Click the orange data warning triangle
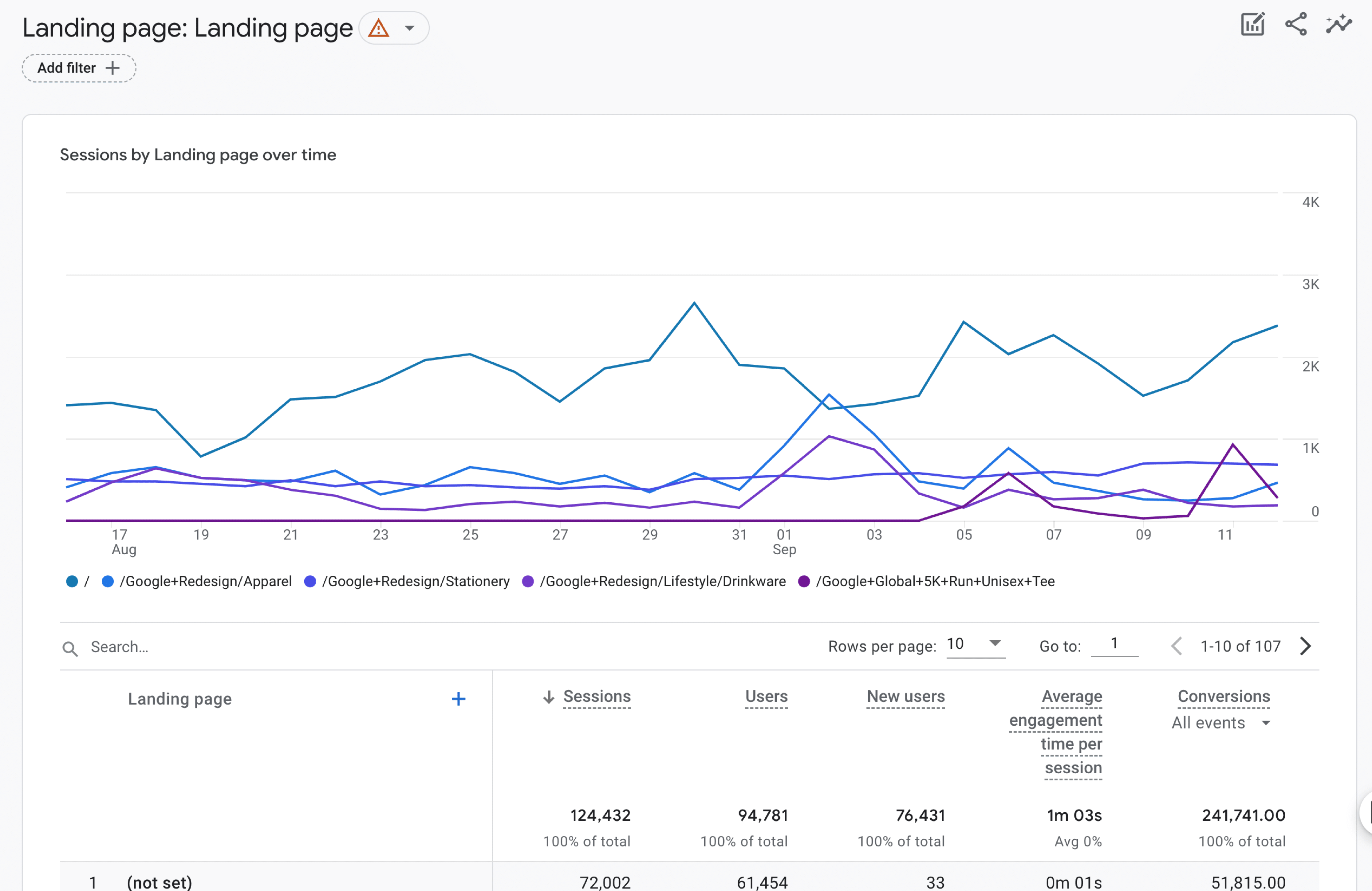Viewport: 1372px width, 891px height. pos(379,28)
